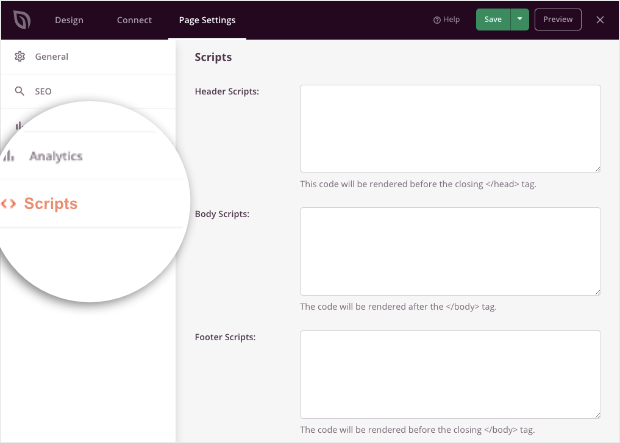Click the Analytics bar chart icon
620x443 pixels.
(9, 156)
